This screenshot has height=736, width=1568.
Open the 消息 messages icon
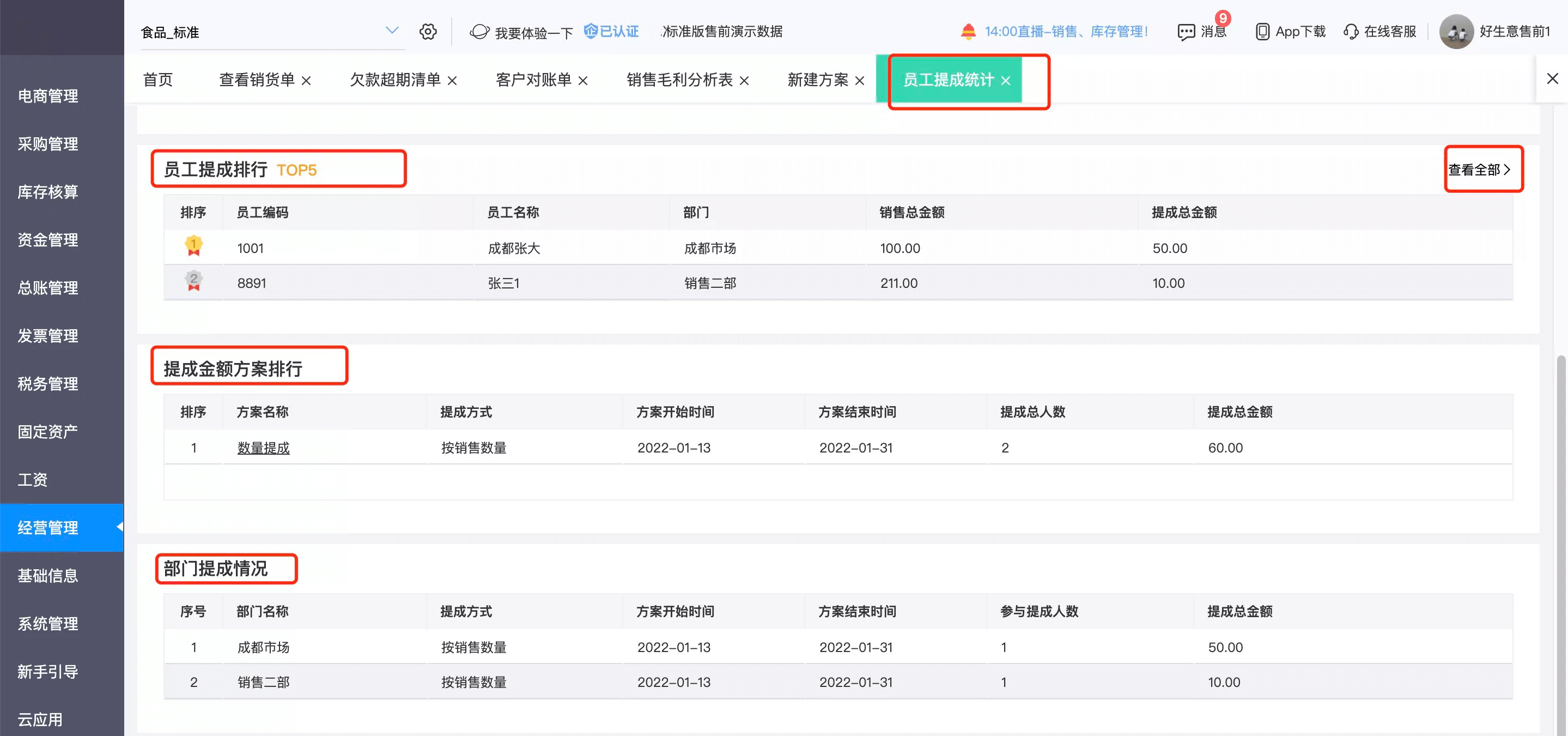(1186, 32)
